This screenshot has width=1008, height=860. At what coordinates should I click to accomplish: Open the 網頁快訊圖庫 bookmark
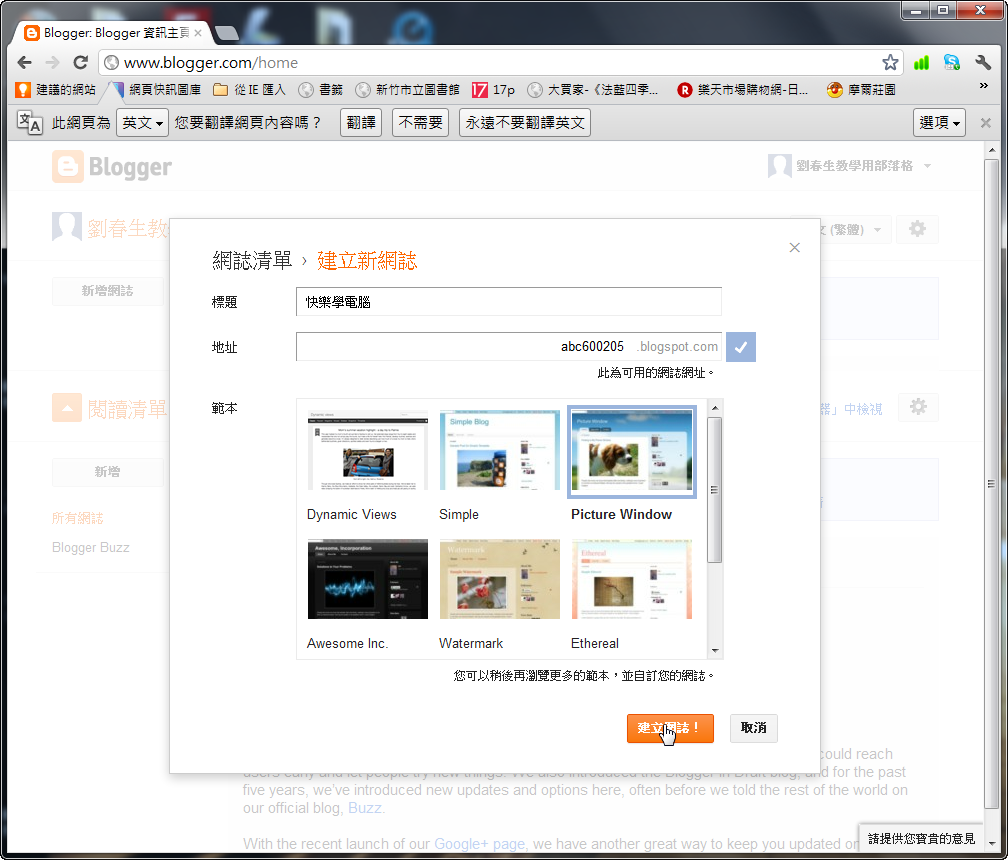coord(156,89)
